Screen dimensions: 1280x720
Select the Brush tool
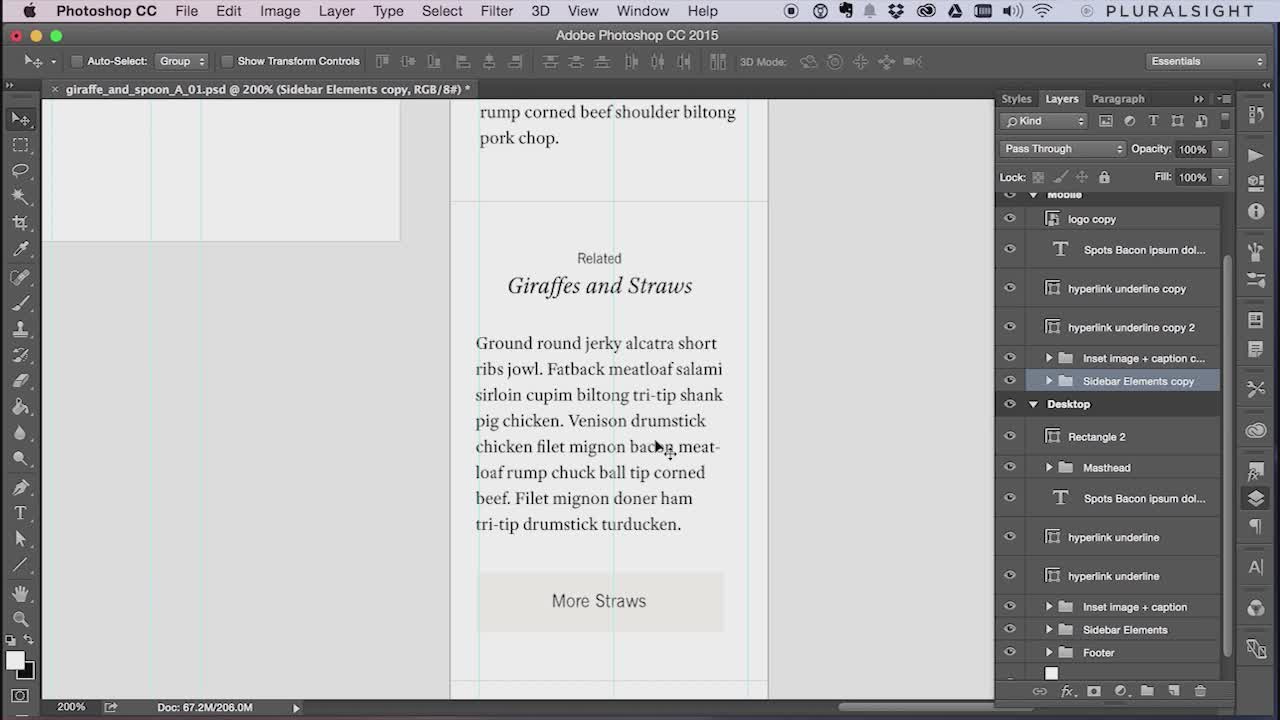[20, 303]
